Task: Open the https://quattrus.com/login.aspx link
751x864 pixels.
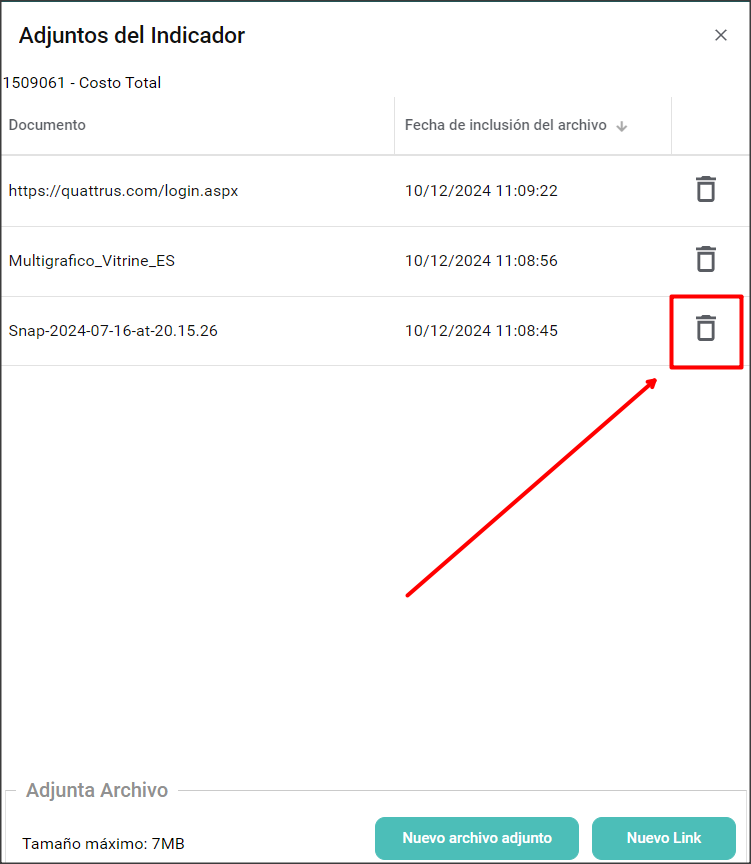Action: 123,190
